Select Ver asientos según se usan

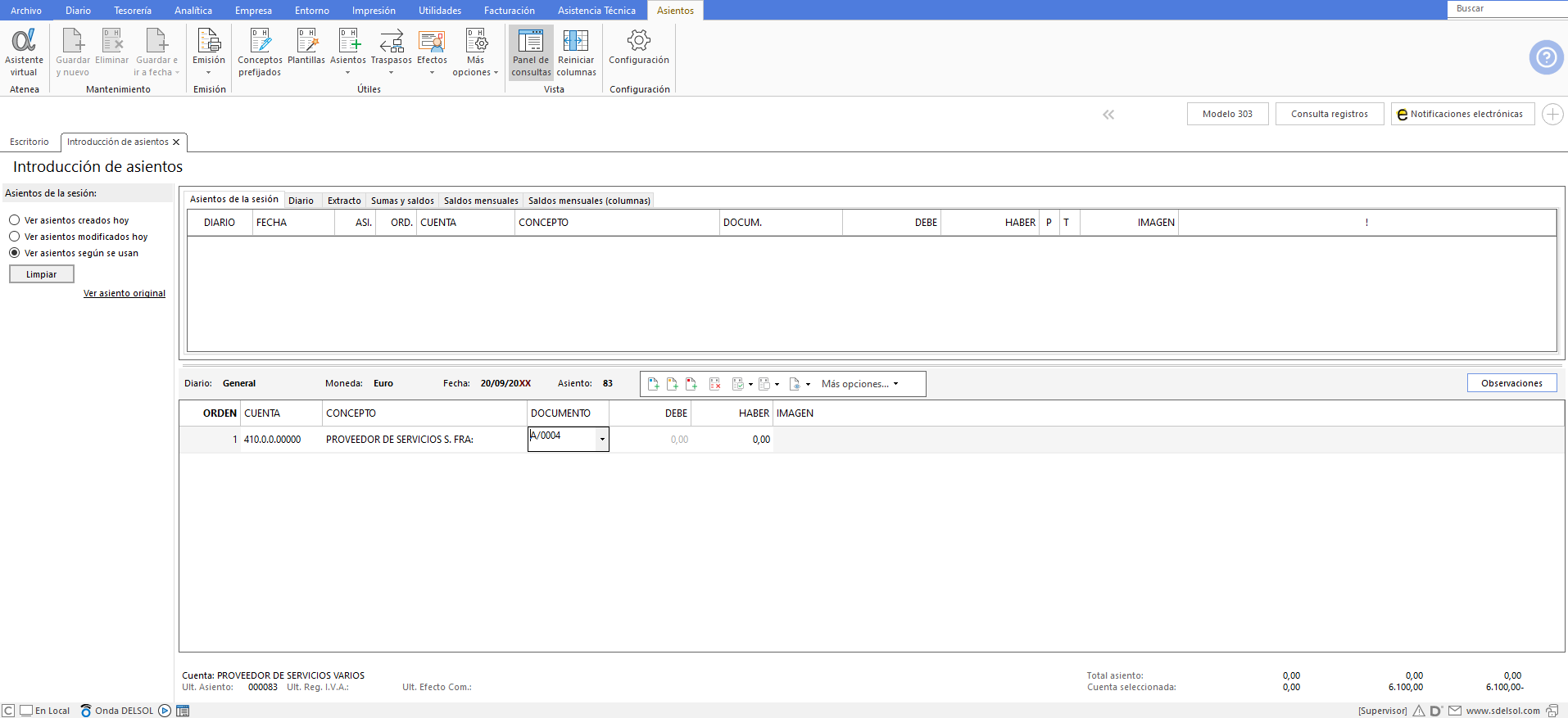[74, 253]
